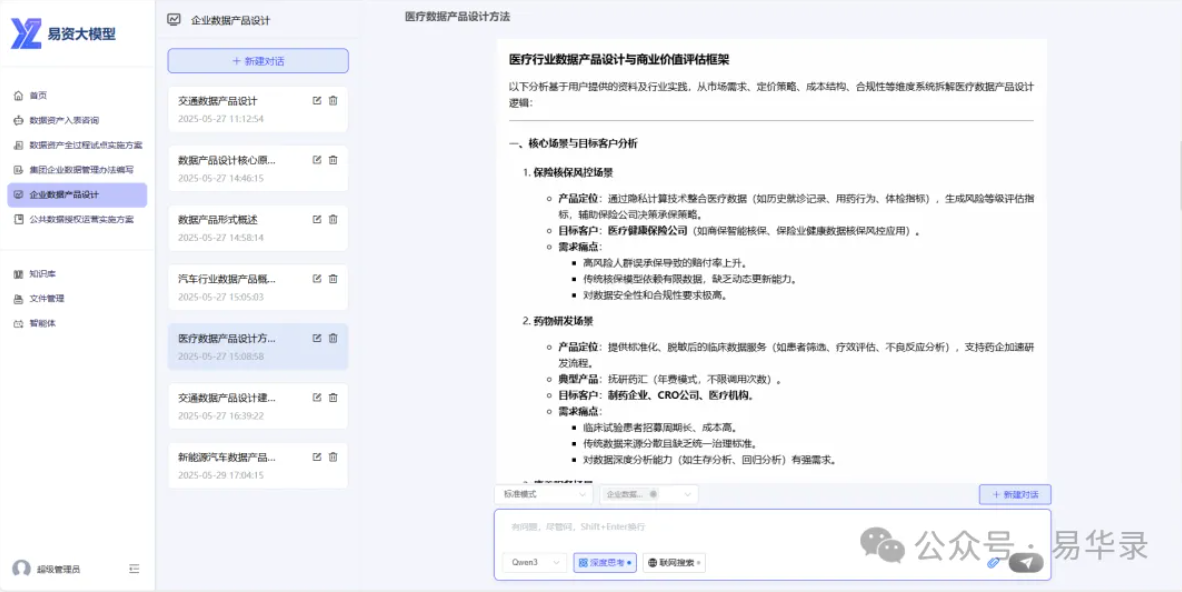The width and height of the screenshot is (1182, 592).
Task: Delete the 交通数据产品设计 conversation
Action: [x=333, y=100]
